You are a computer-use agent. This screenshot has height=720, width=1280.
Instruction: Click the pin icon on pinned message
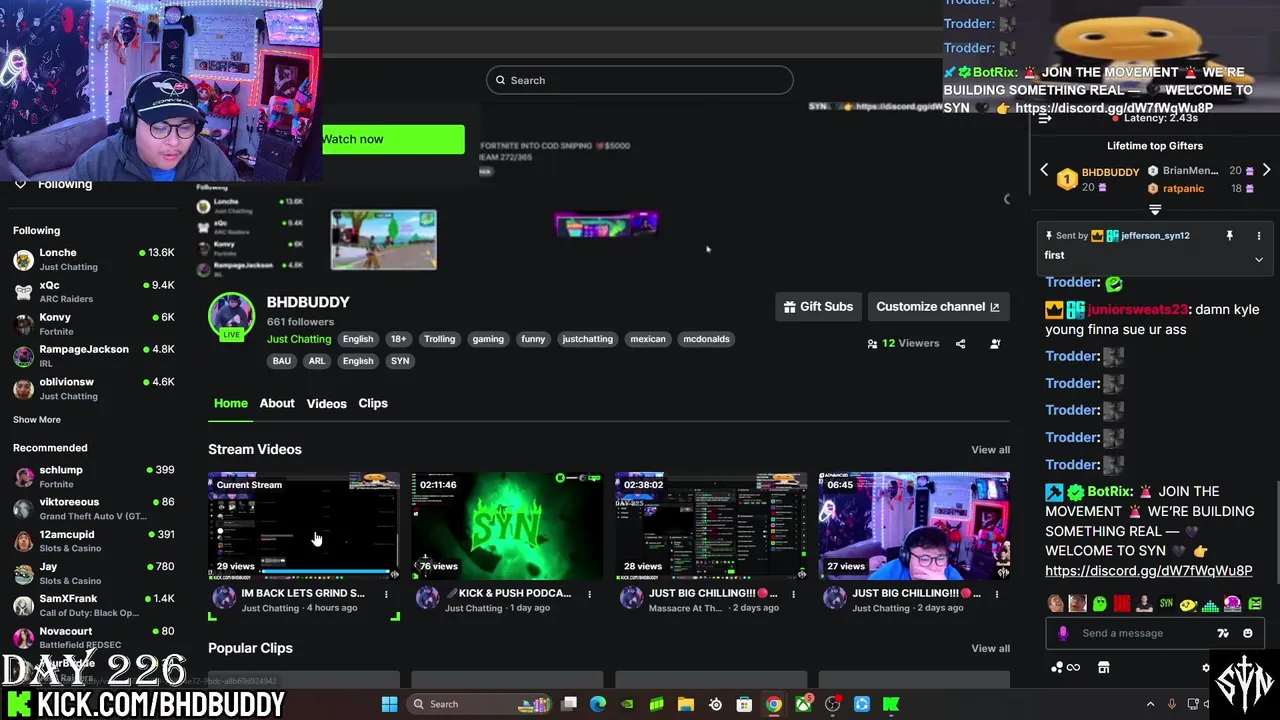(x=1229, y=236)
